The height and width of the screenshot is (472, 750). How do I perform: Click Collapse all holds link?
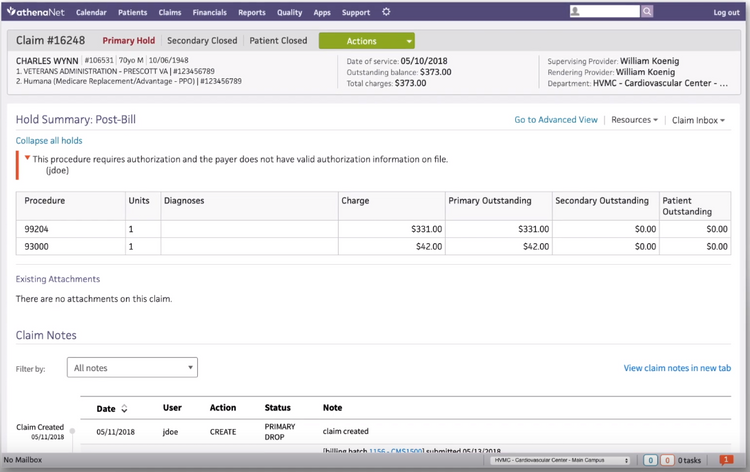49,141
